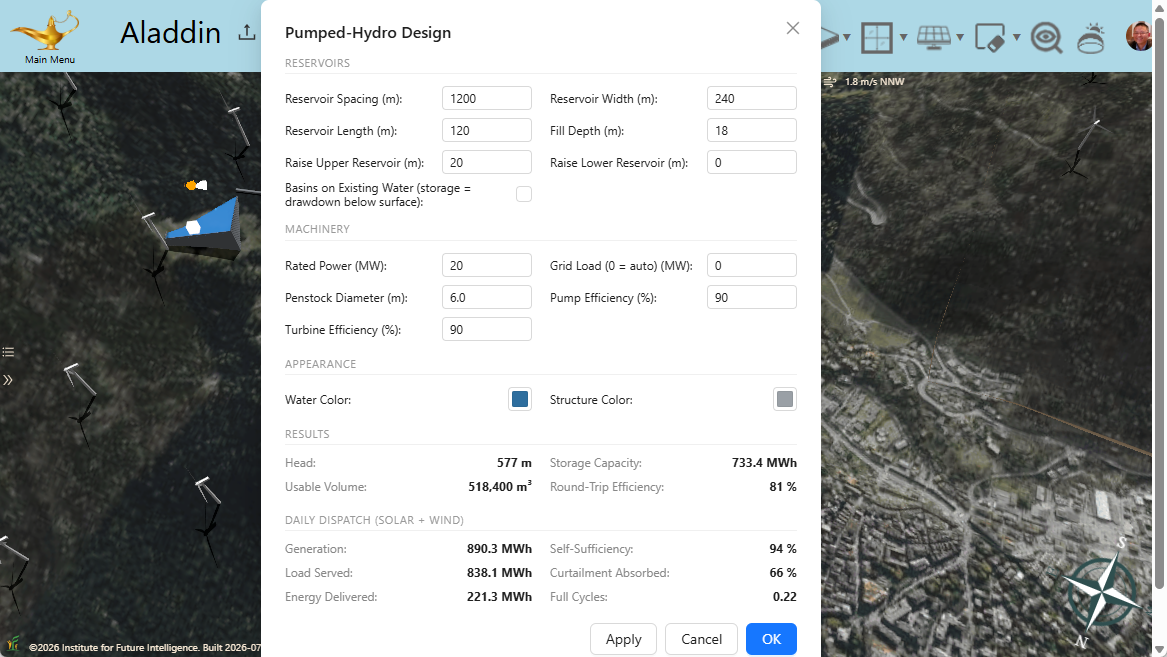Click the magnifier eye inspect icon
The width and height of the screenshot is (1167, 657).
point(1046,37)
